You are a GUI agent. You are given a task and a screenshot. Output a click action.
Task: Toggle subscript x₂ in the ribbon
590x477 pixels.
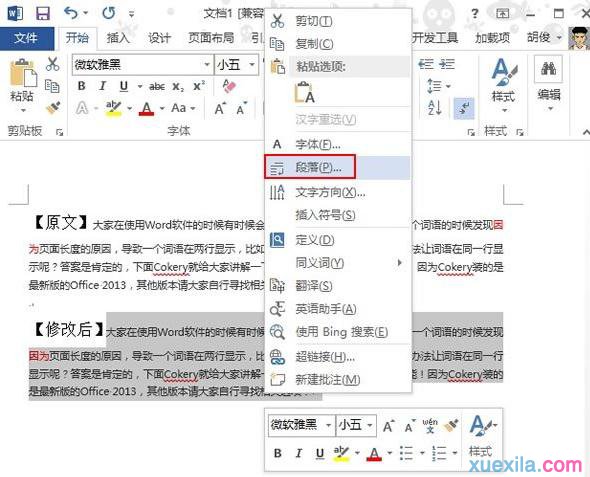(x=178, y=87)
